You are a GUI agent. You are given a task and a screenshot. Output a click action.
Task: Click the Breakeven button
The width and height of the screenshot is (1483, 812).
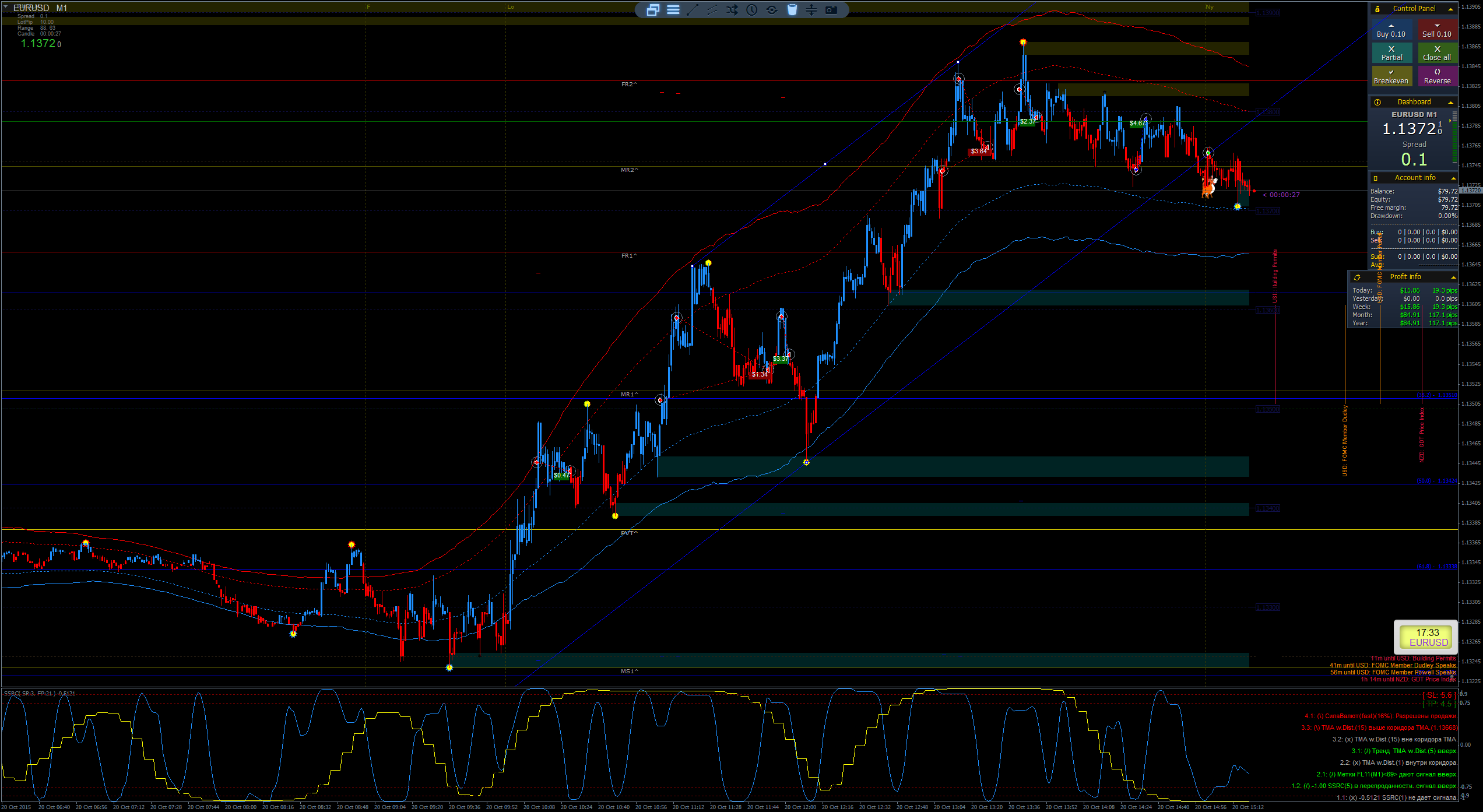click(1391, 77)
